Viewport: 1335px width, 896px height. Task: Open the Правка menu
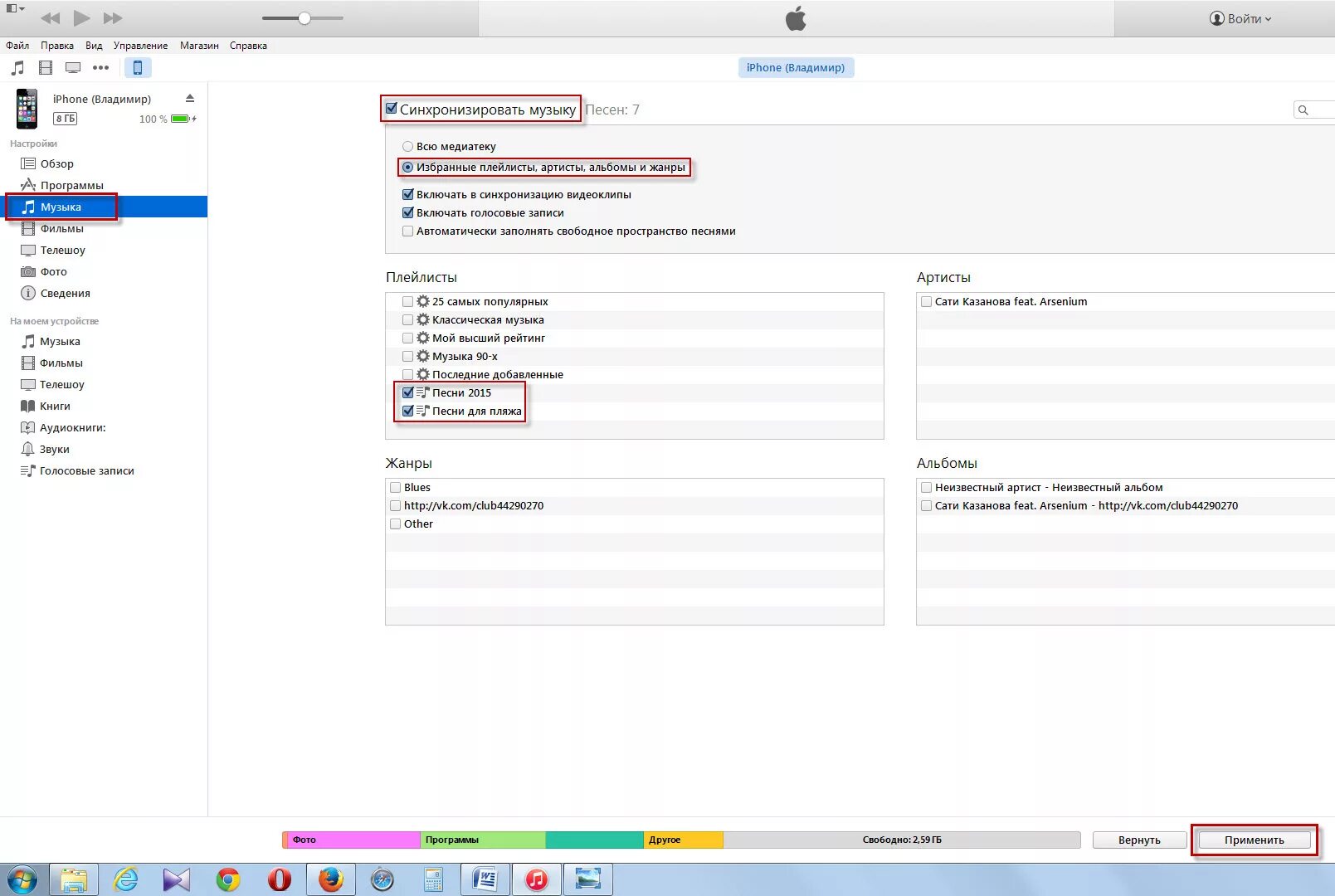pyautogui.click(x=57, y=46)
